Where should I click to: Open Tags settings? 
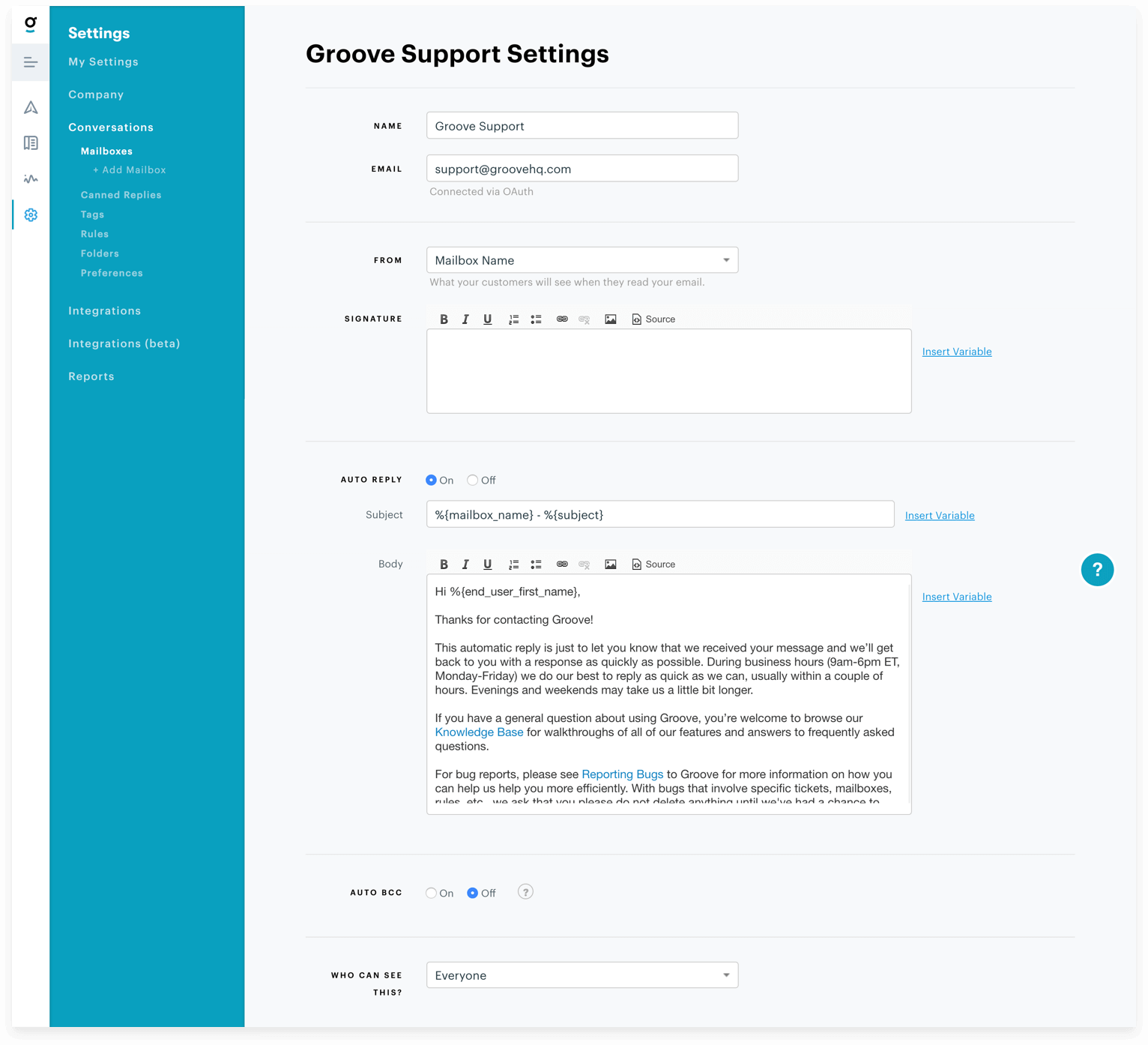click(92, 214)
